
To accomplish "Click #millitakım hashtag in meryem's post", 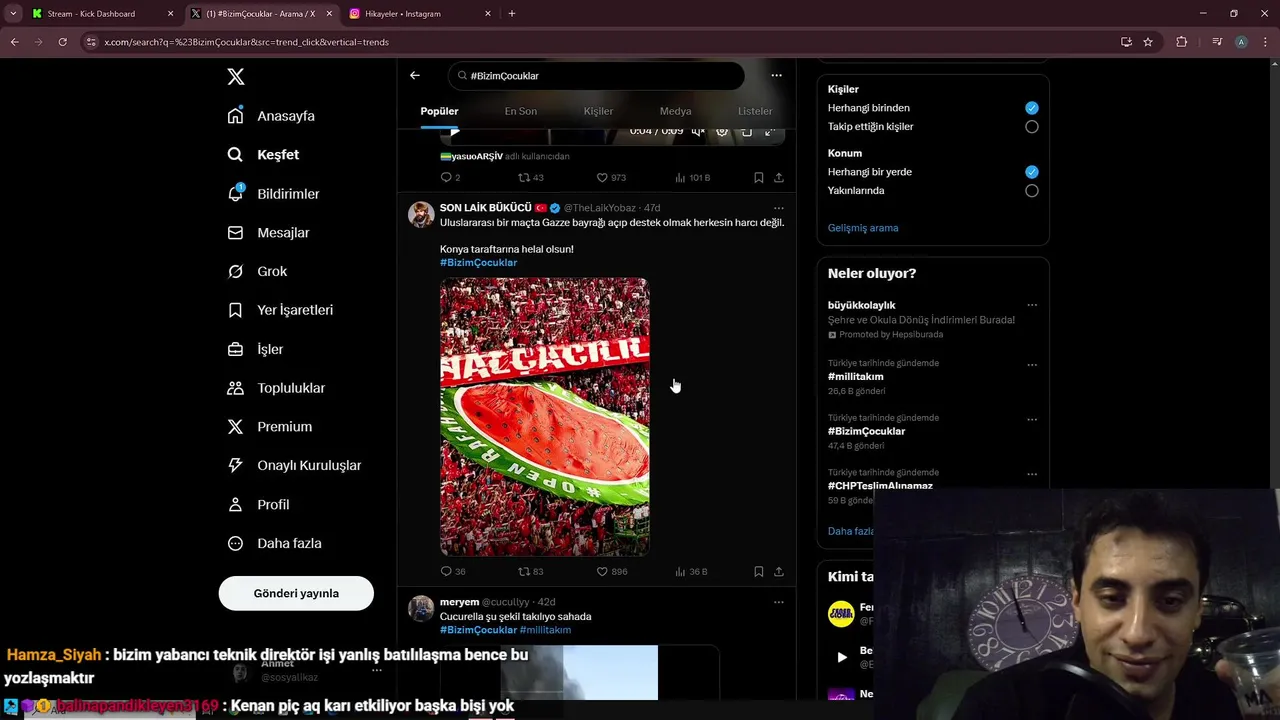I will pyautogui.click(x=545, y=630).
